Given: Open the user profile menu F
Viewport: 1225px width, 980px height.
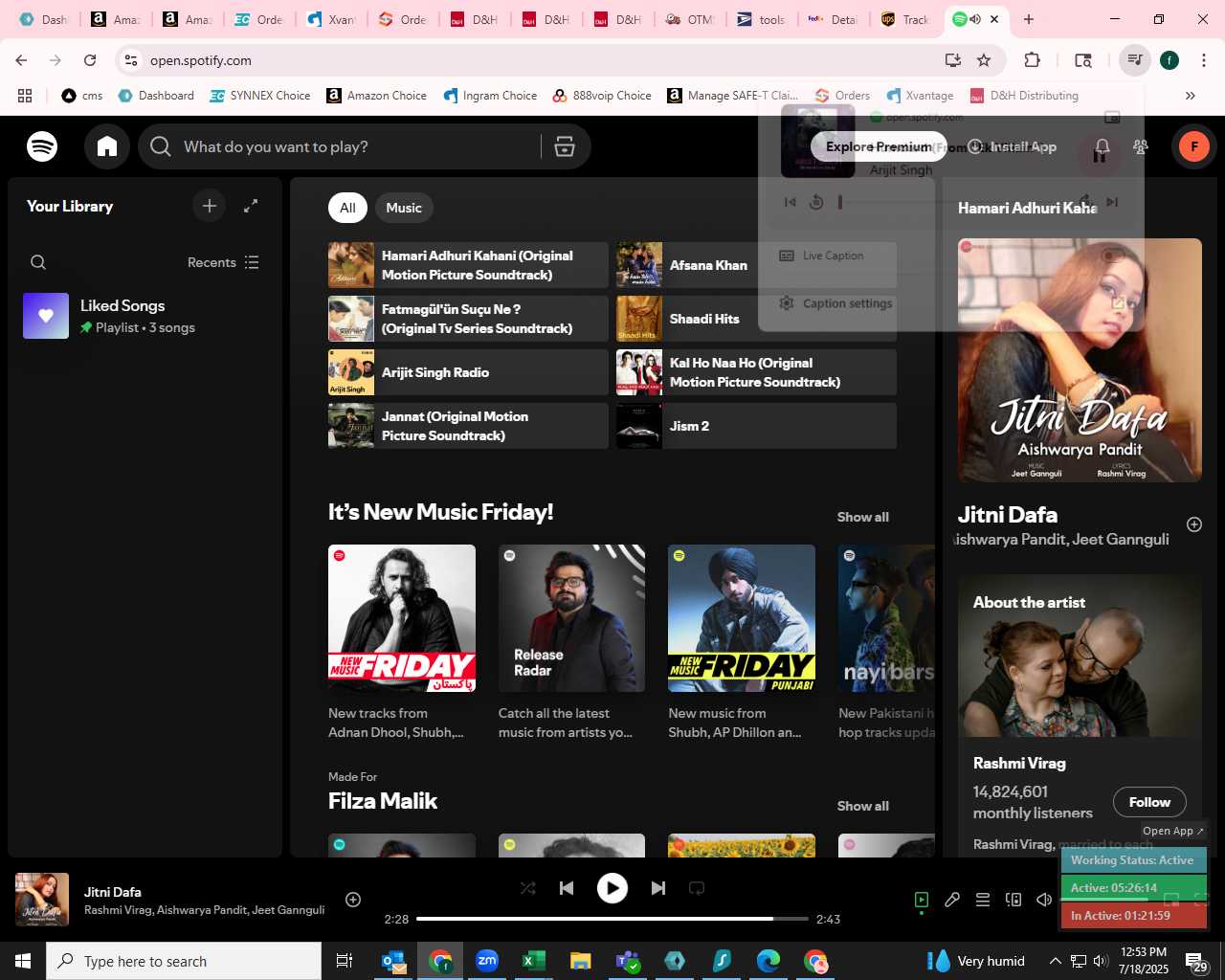Looking at the screenshot, I should (1194, 146).
